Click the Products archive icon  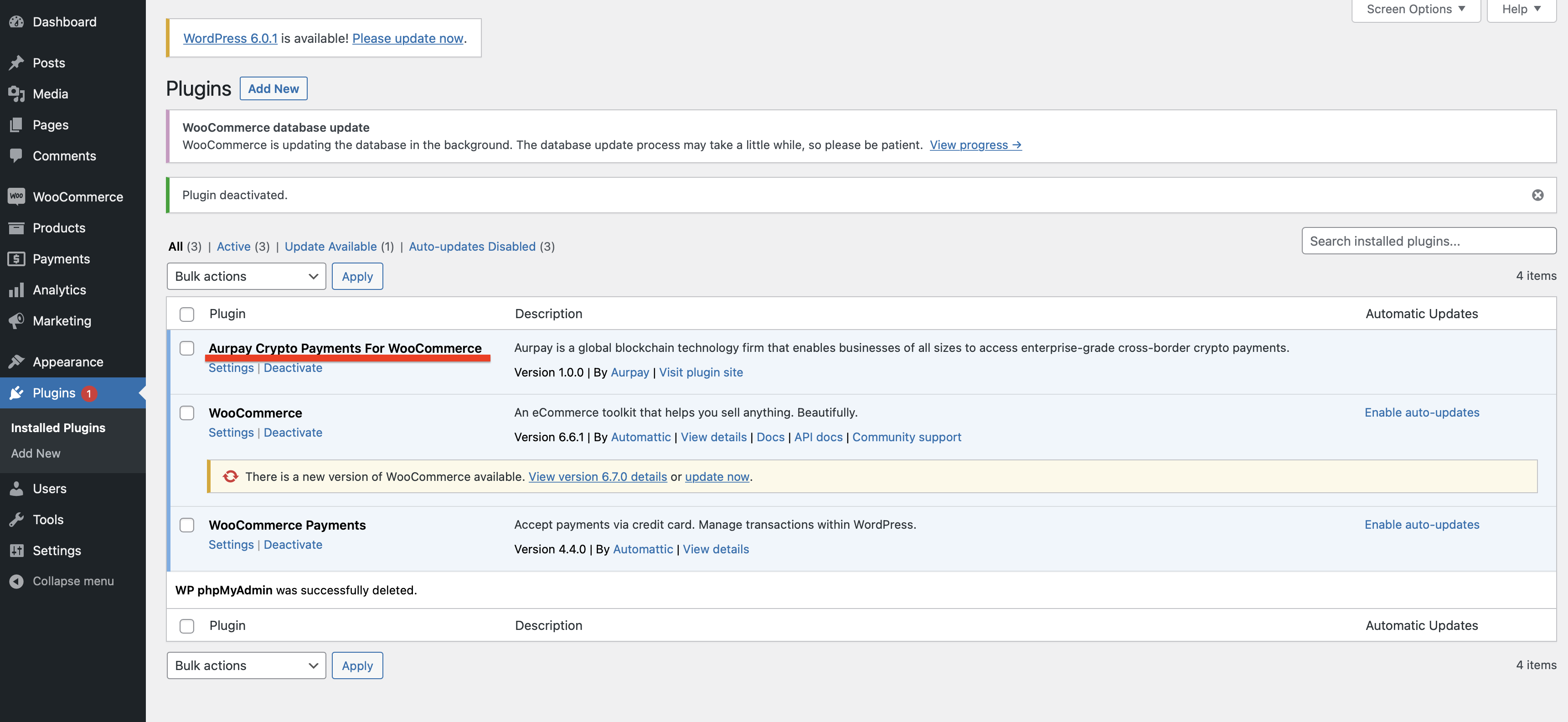[x=16, y=228]
